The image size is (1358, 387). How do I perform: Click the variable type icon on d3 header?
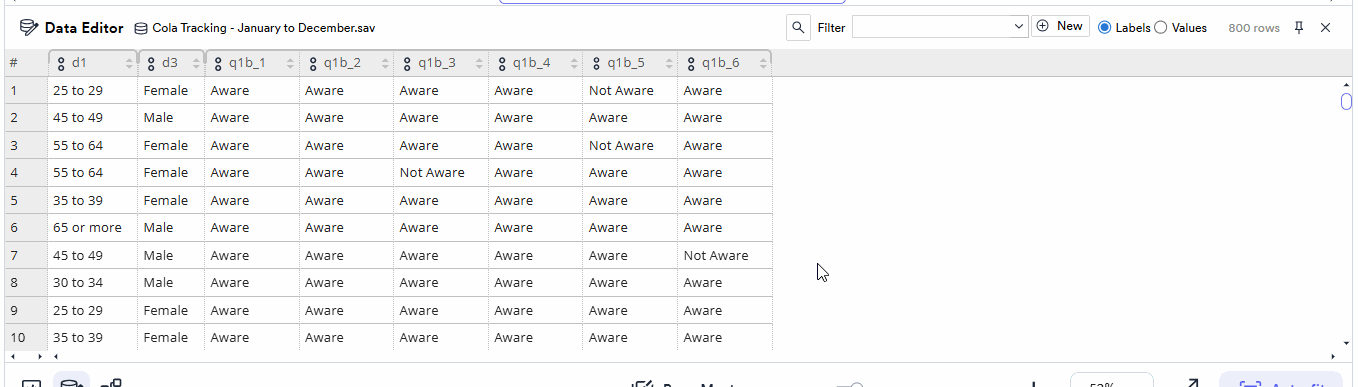pos(151,64)
